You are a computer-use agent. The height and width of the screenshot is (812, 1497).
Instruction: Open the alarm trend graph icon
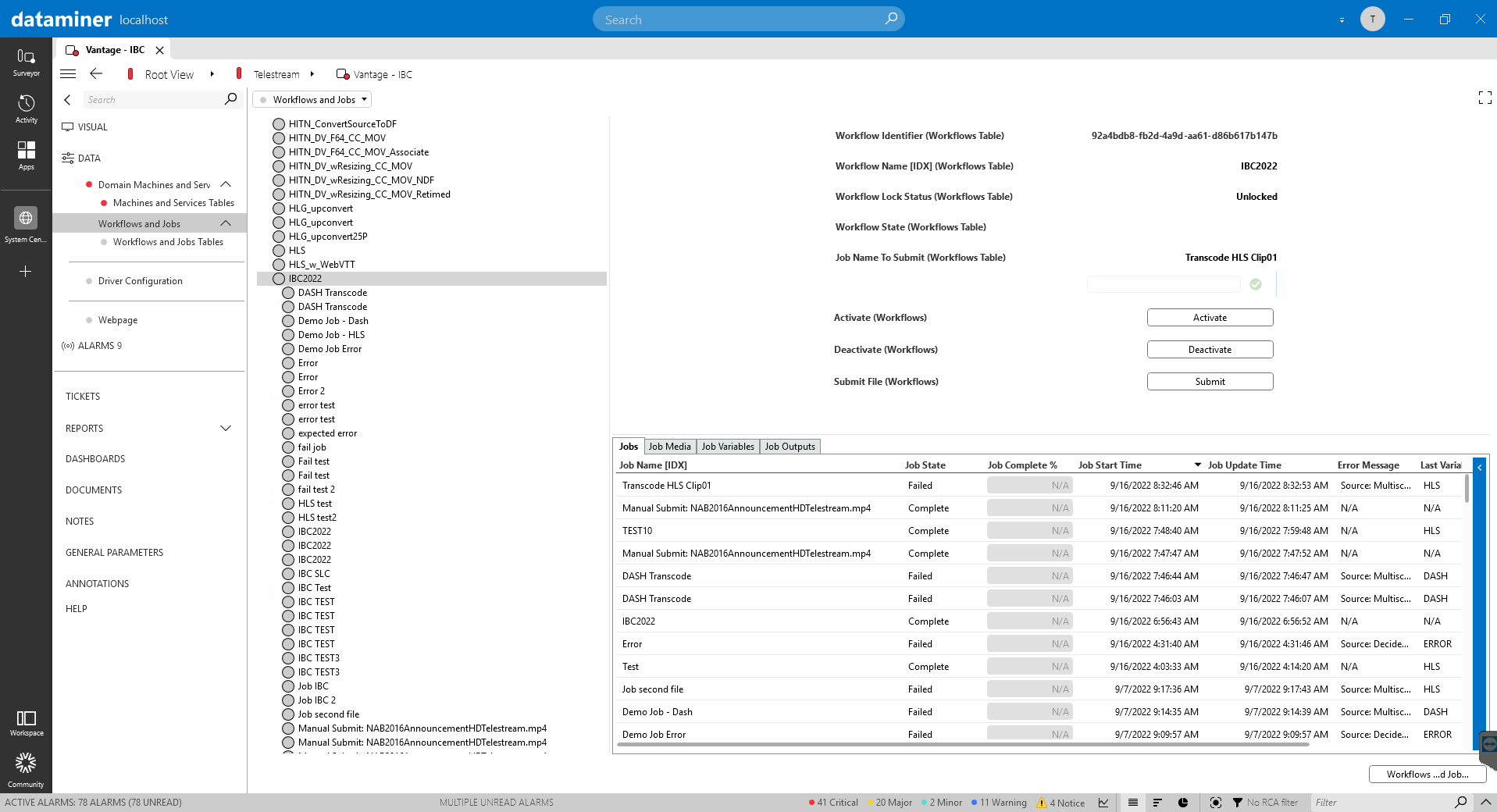click(x=1103, y=803)
